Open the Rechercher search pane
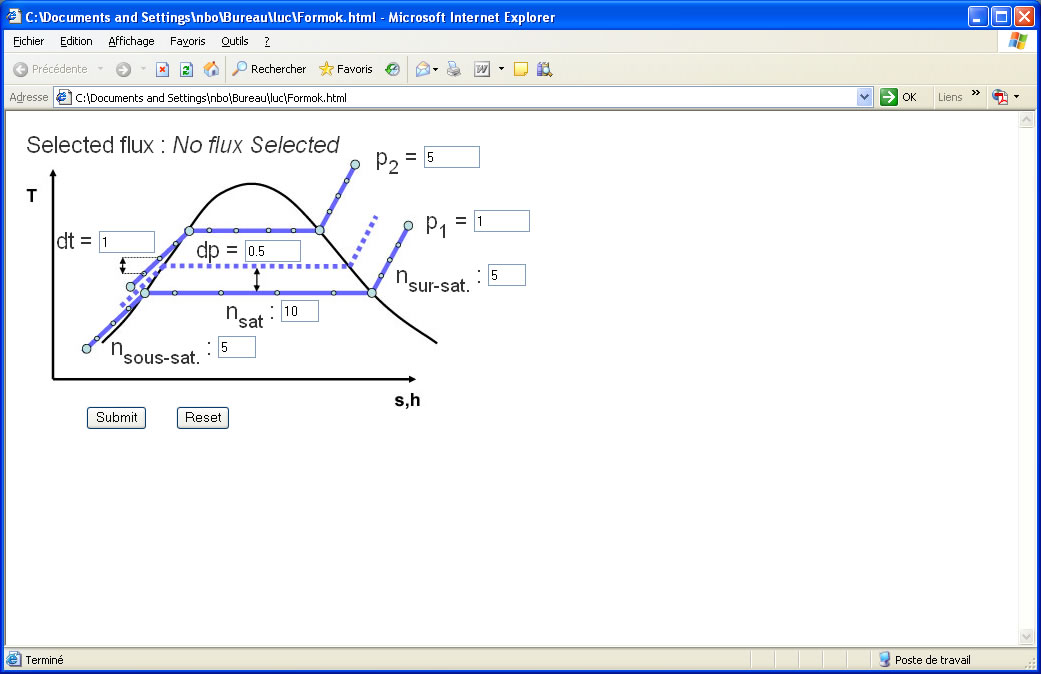This screenshot has height=674, width=1041. (269, 69)
